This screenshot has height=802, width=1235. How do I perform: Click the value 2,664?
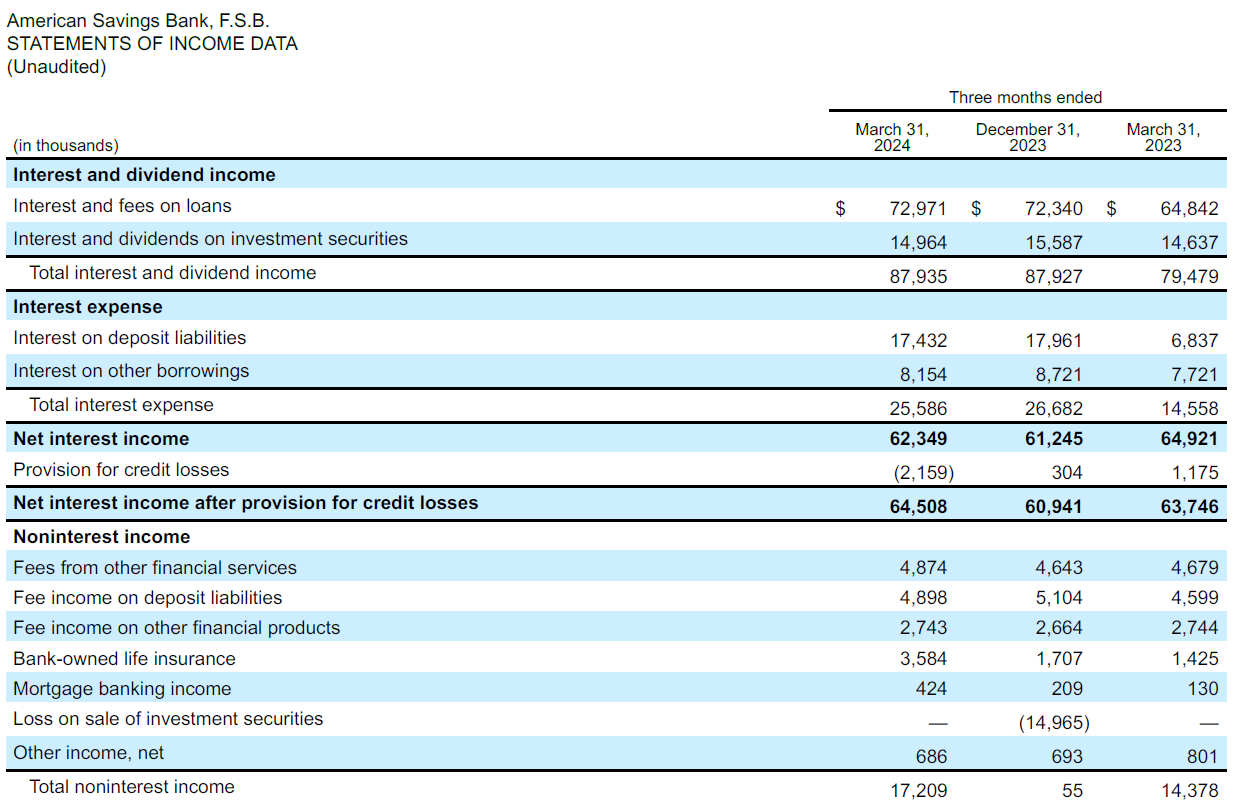pos(1059,628)
